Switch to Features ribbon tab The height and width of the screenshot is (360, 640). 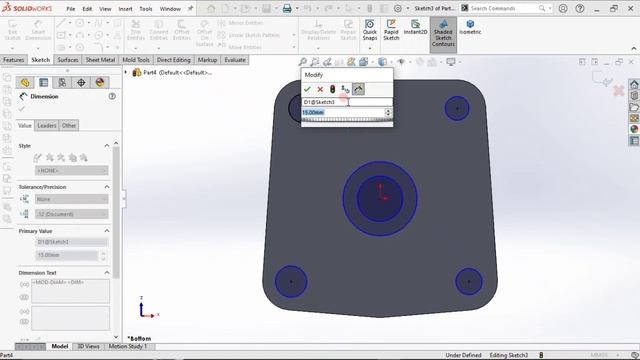[13, 60]
